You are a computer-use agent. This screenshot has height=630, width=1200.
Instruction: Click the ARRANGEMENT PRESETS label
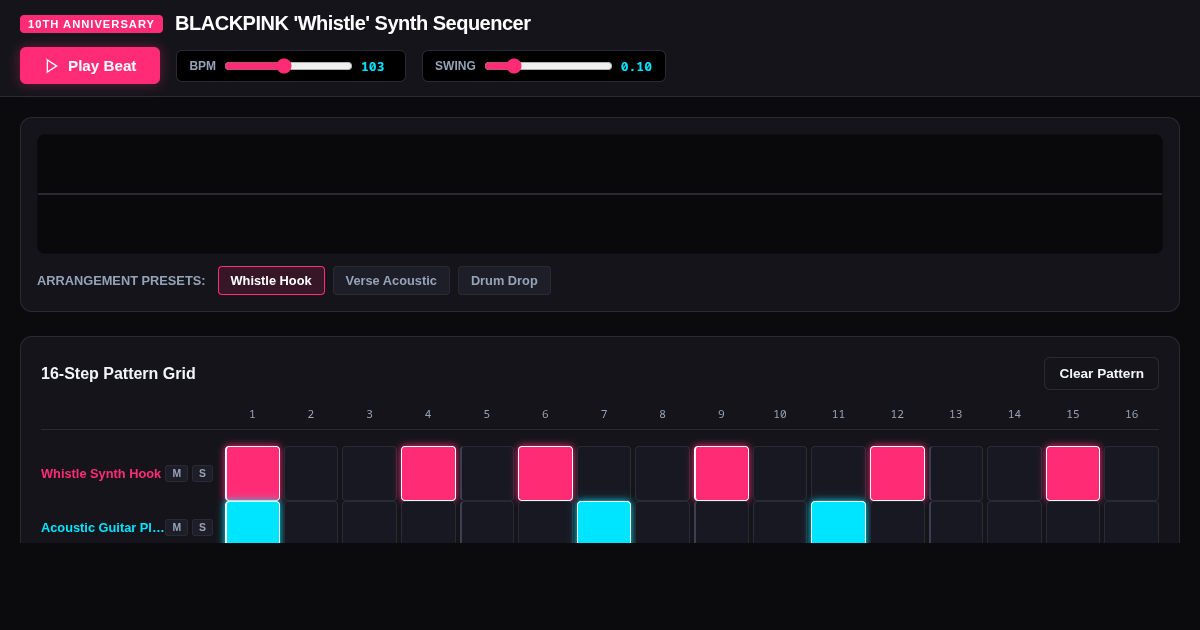(121, 280)
